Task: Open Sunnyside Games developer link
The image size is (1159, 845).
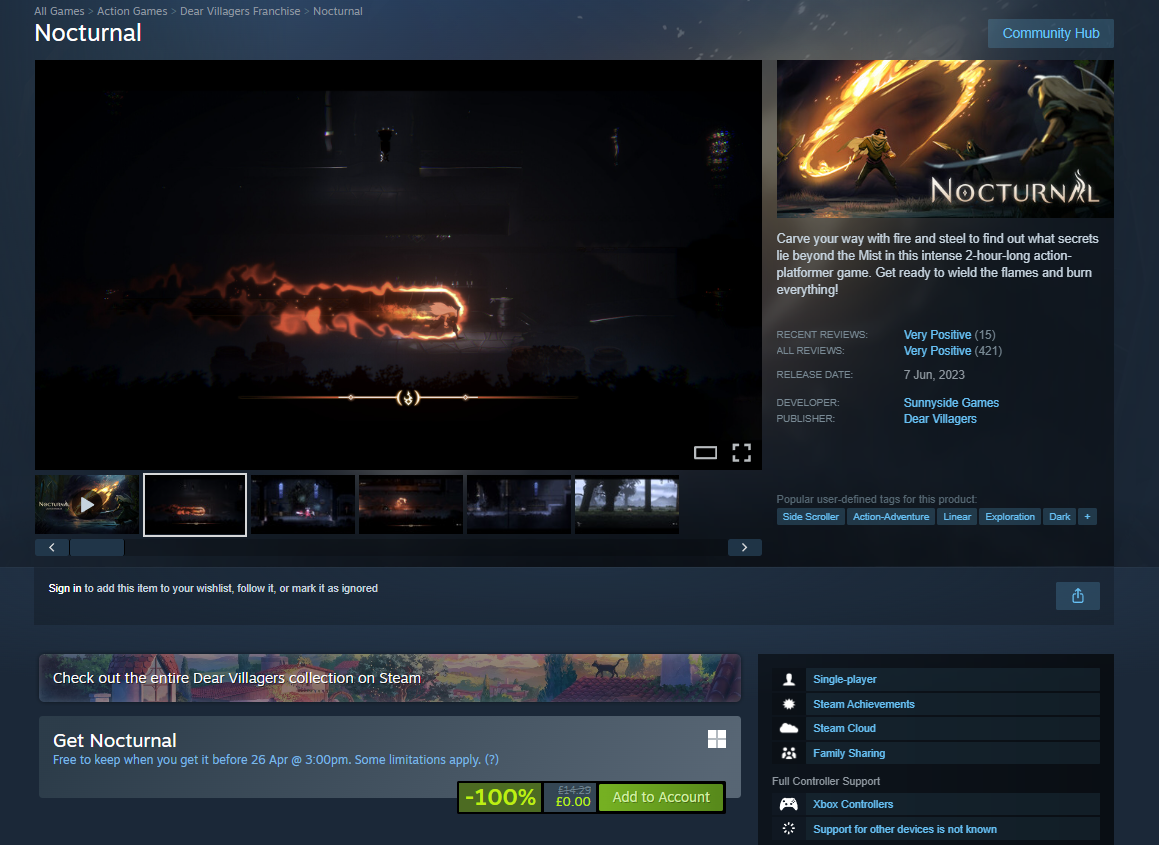Action: pos(951,403)
